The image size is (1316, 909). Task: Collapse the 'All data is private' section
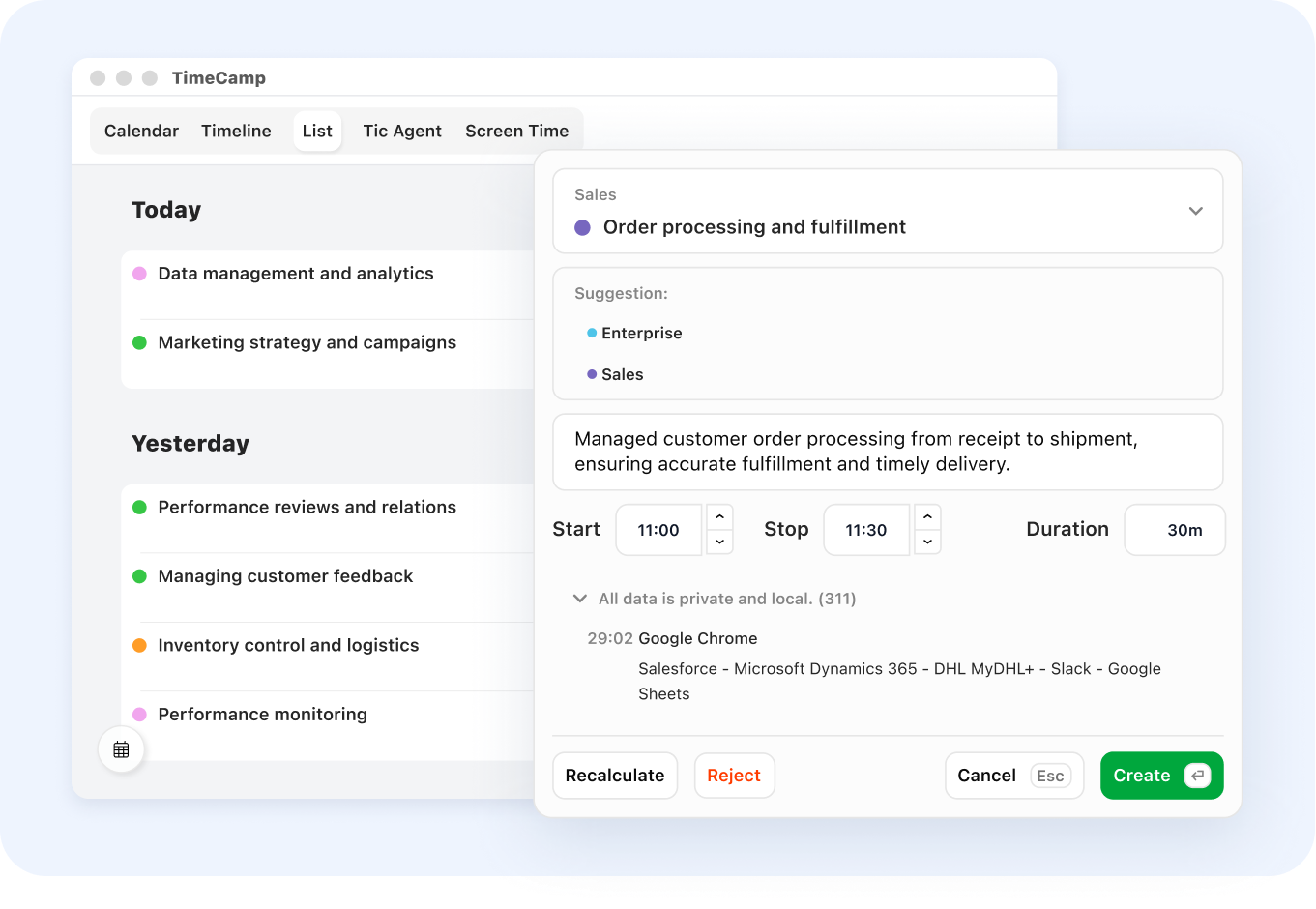point(580,599)
